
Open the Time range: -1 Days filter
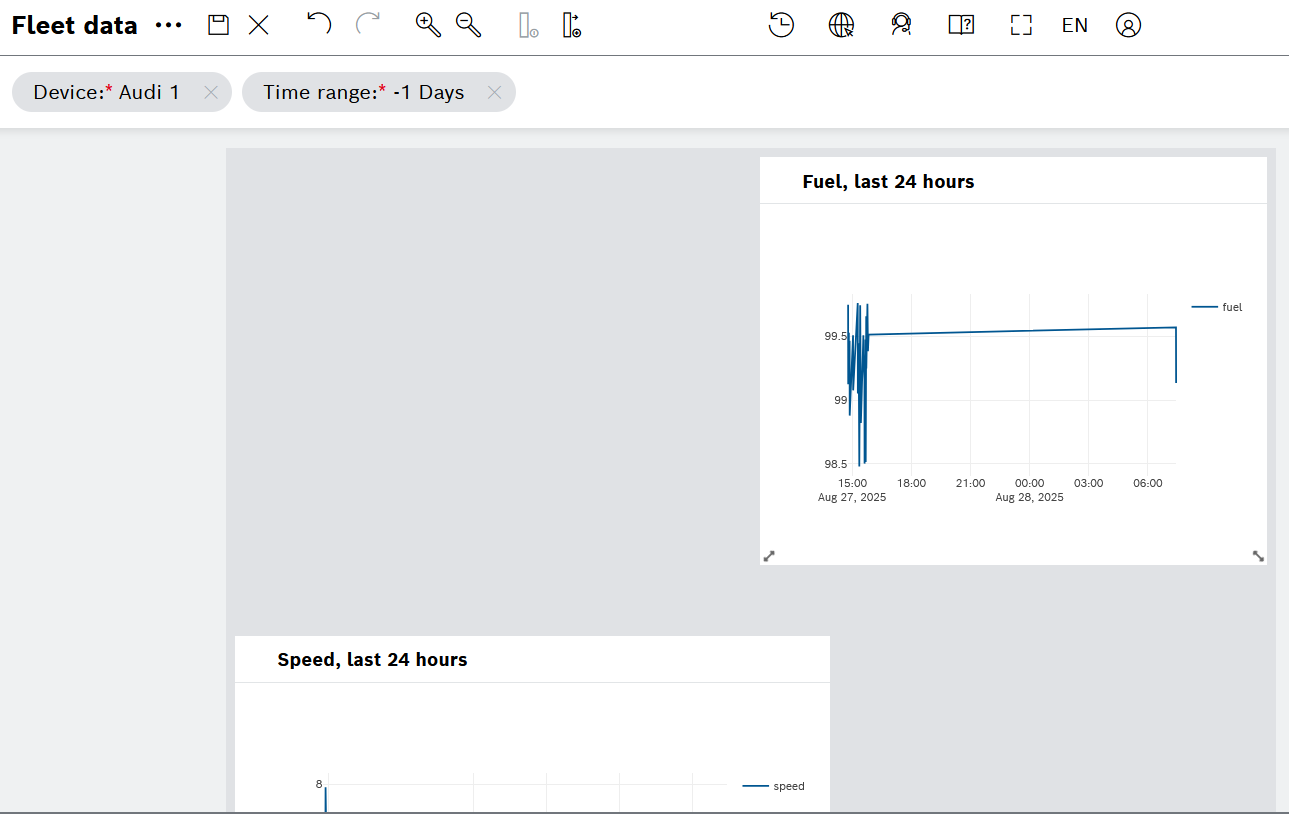364,92
